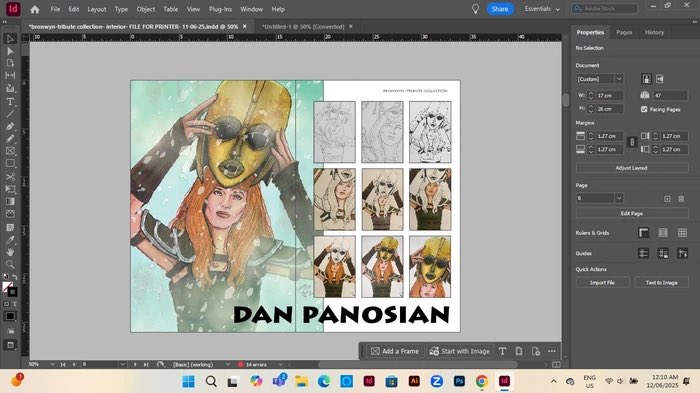This screenshot has height=393, width=700.
Task: Select the Direct Selection tool
Action: tap(10, 51)
